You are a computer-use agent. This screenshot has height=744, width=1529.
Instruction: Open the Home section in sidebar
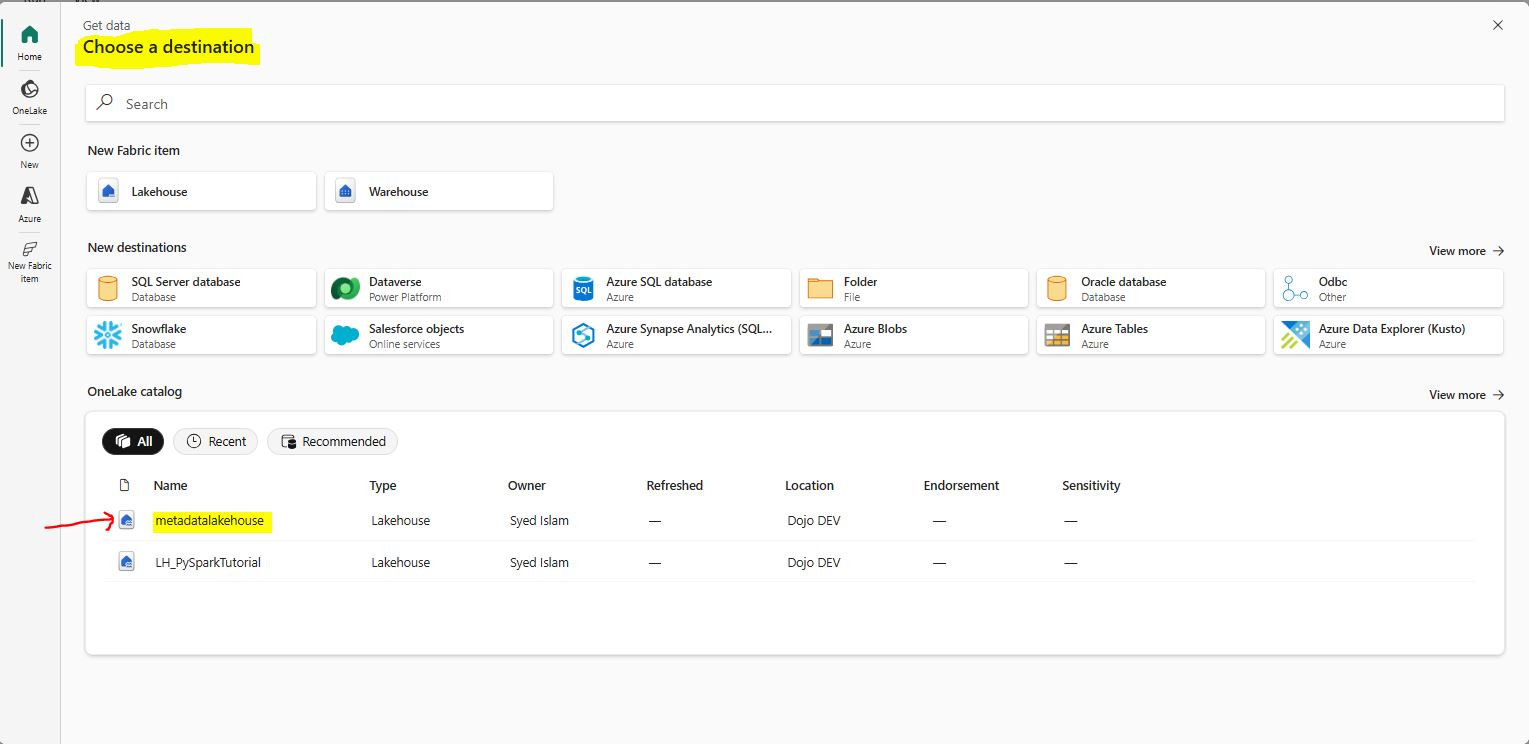(x=29, y=43)
